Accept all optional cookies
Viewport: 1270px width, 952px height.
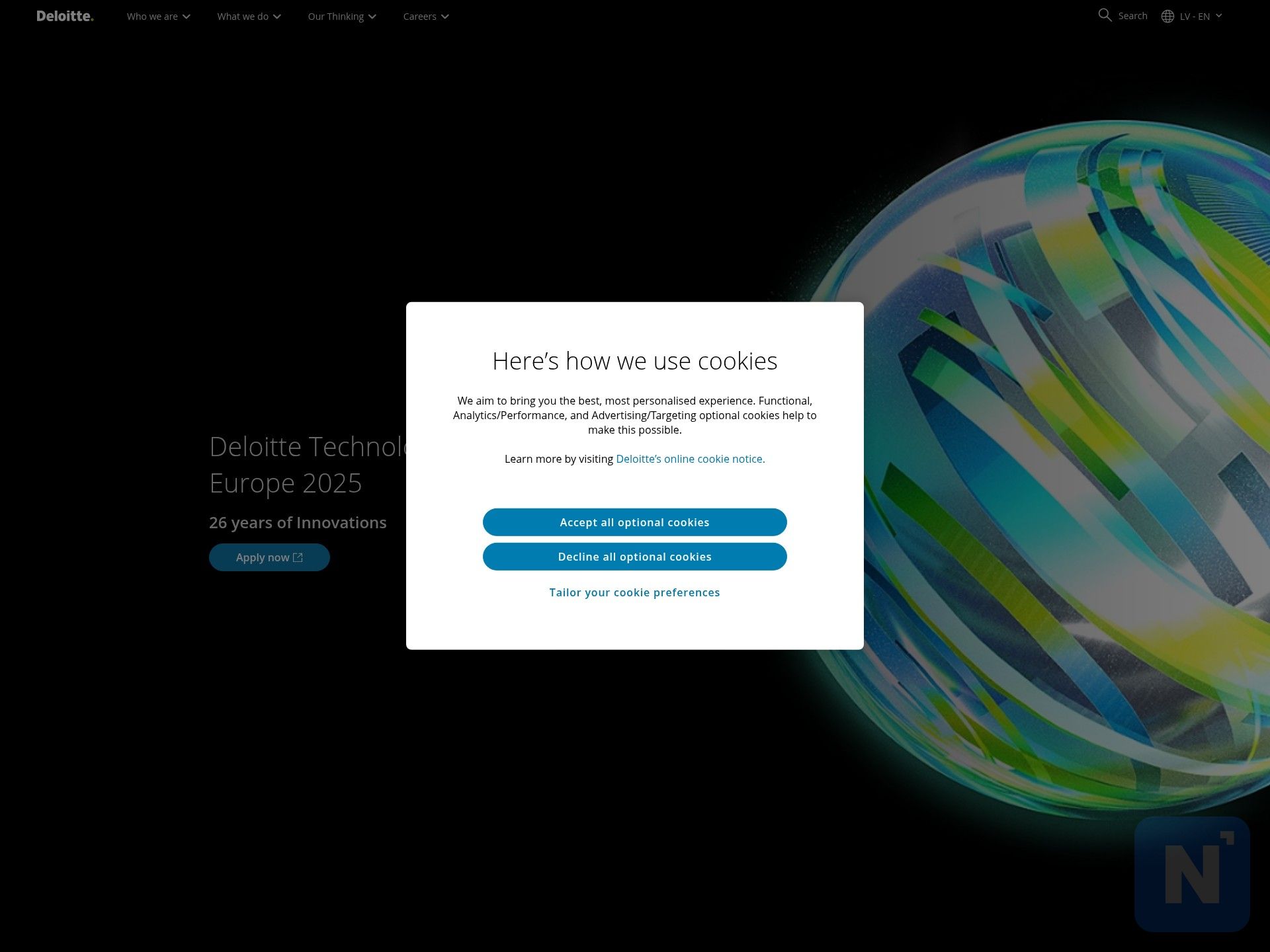[x=635, y=522]
